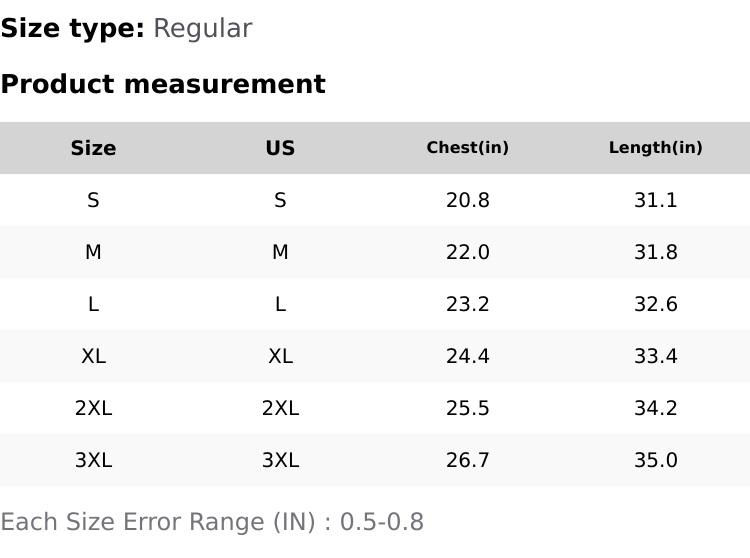Image resolution: width=750 pixels, height=558 pixels.
Task: Click the 32.6 length value cell
Action: 655,304
